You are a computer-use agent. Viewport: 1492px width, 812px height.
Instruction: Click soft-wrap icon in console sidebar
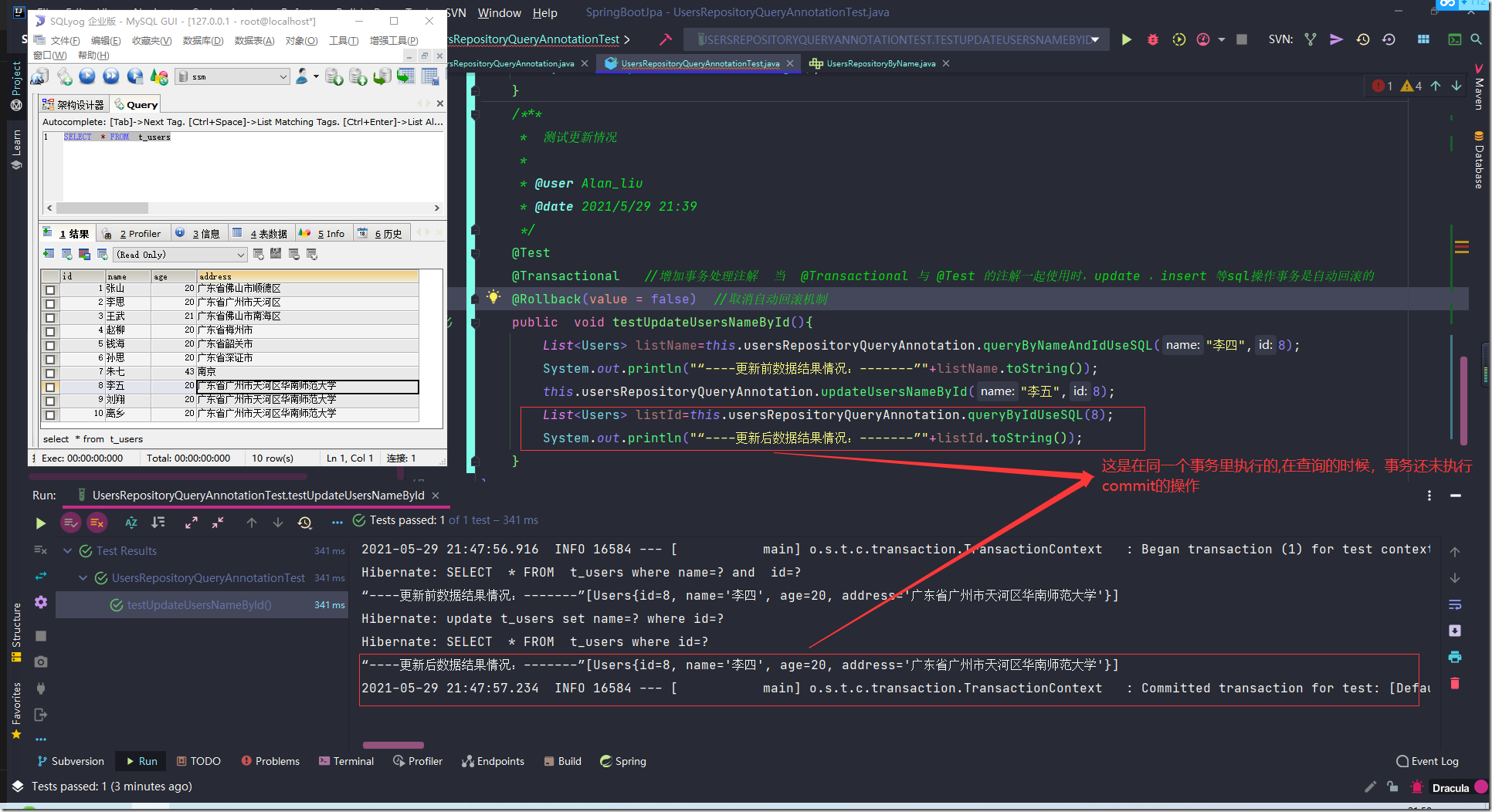(x=1455, y=604)
